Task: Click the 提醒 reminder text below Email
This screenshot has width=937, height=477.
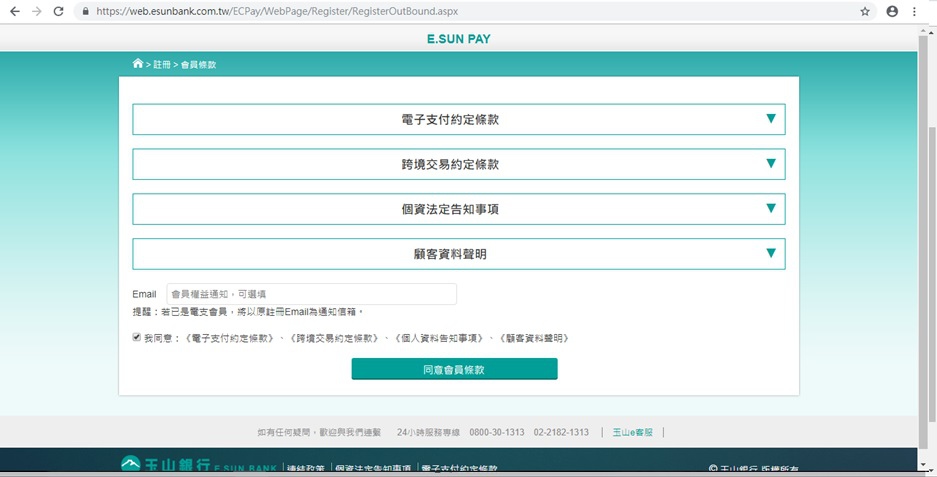Action: point(248,311)
